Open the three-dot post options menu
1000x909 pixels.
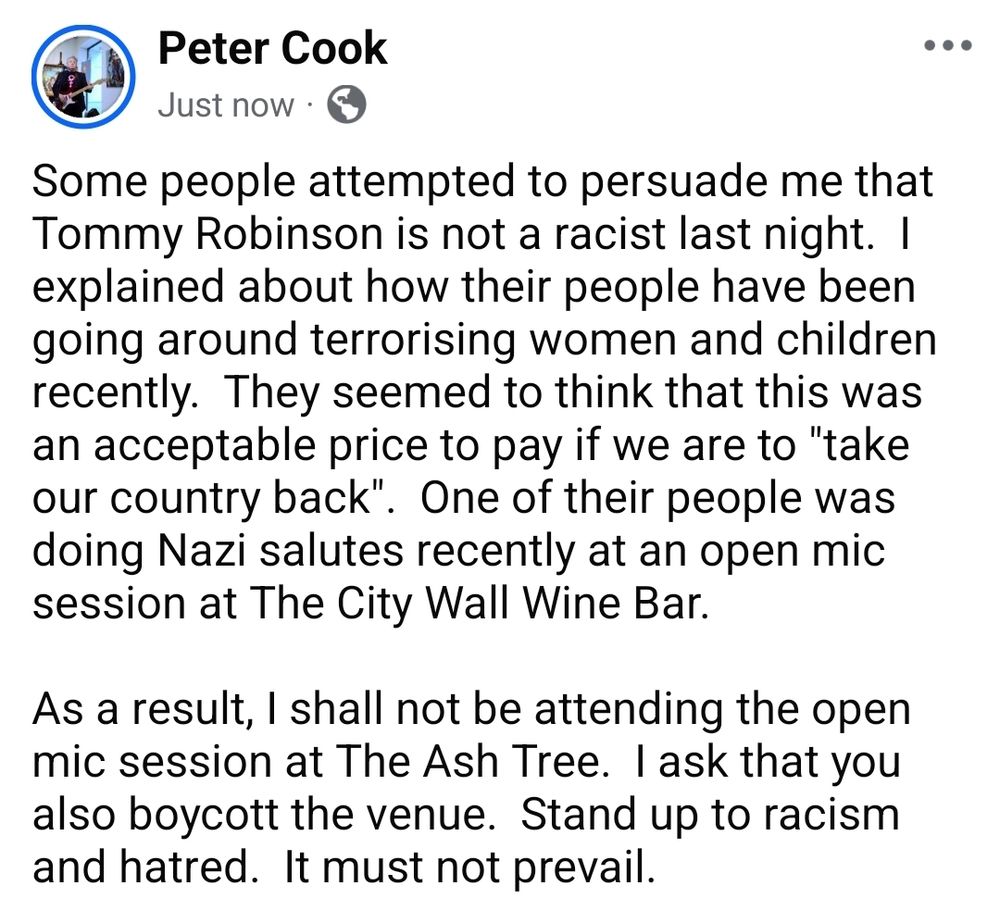coord(948,45)
